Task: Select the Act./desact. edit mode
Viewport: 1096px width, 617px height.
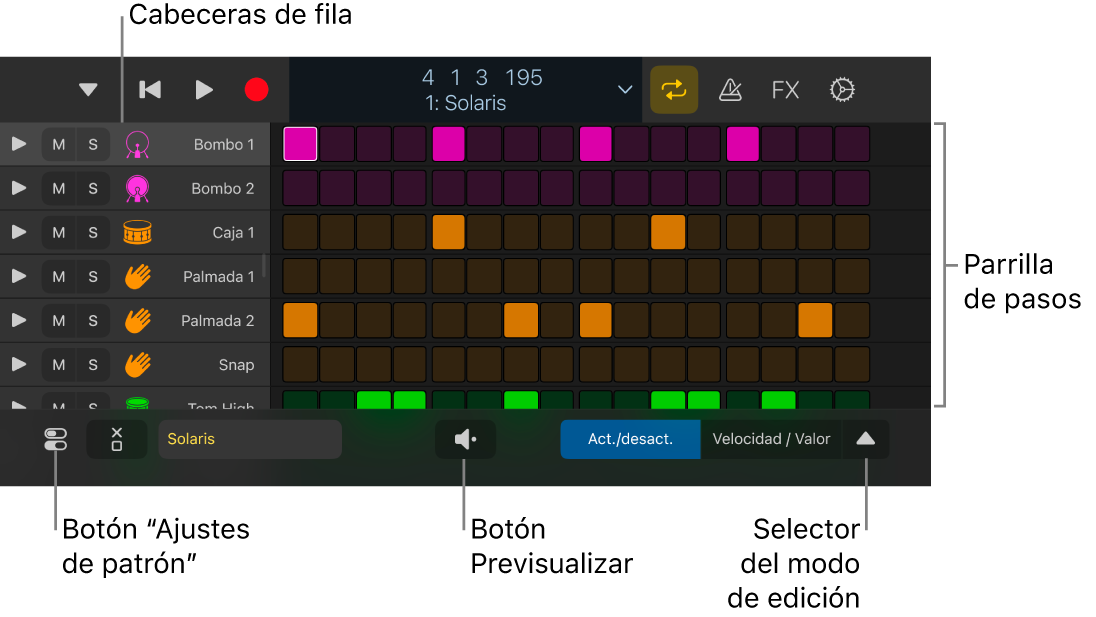Action: point(630,439)
